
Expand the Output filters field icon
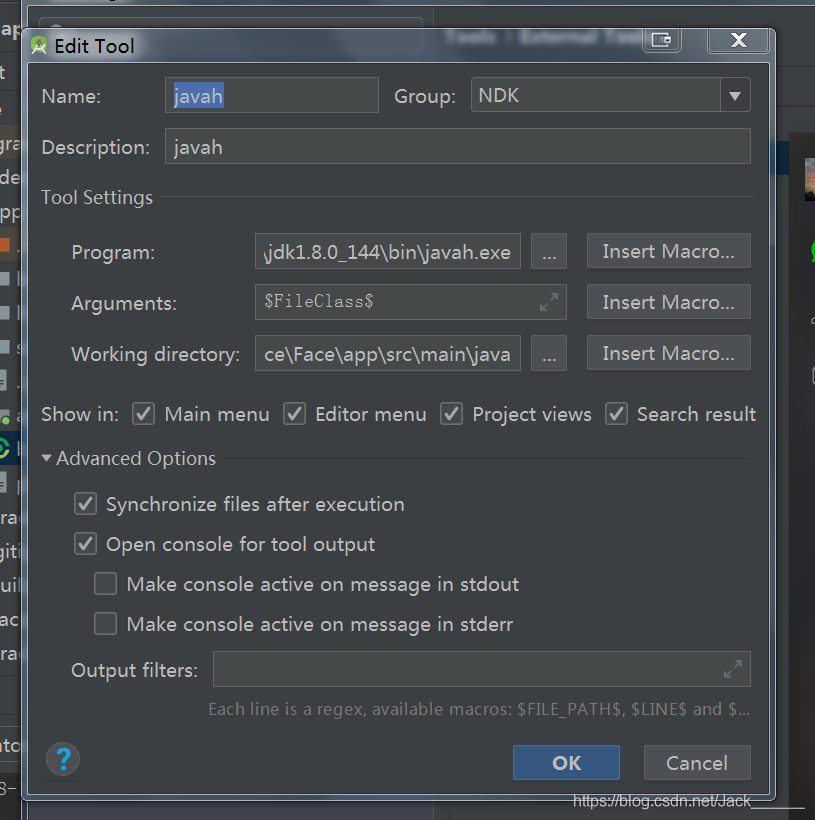coord(733,669)
